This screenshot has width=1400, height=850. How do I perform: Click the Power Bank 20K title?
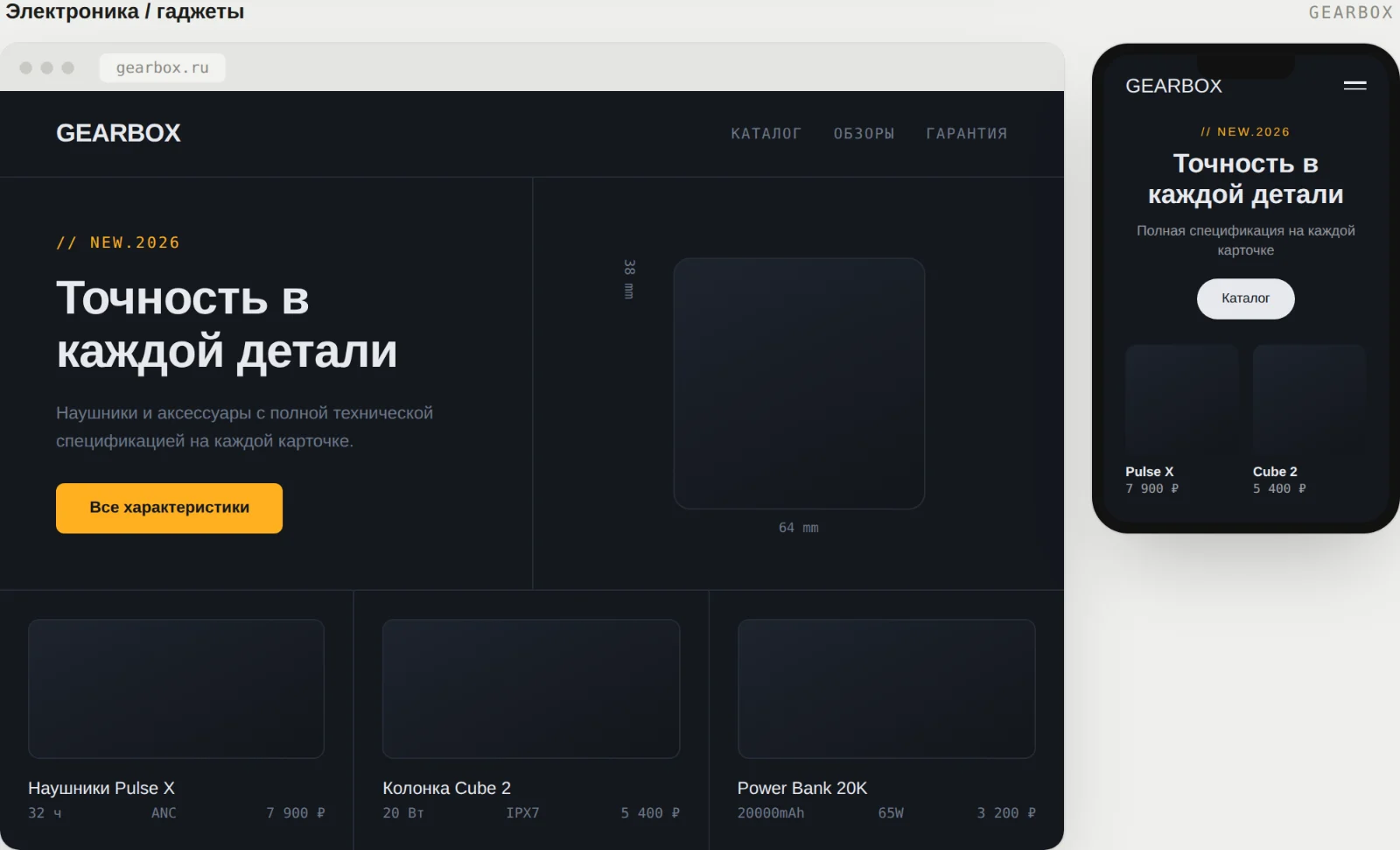[x=802, y=788]
